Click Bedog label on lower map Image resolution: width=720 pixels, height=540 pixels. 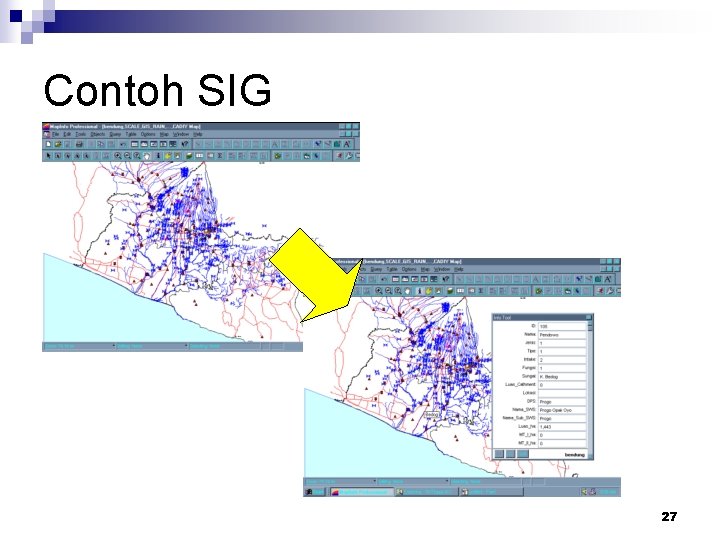[432, 415]
